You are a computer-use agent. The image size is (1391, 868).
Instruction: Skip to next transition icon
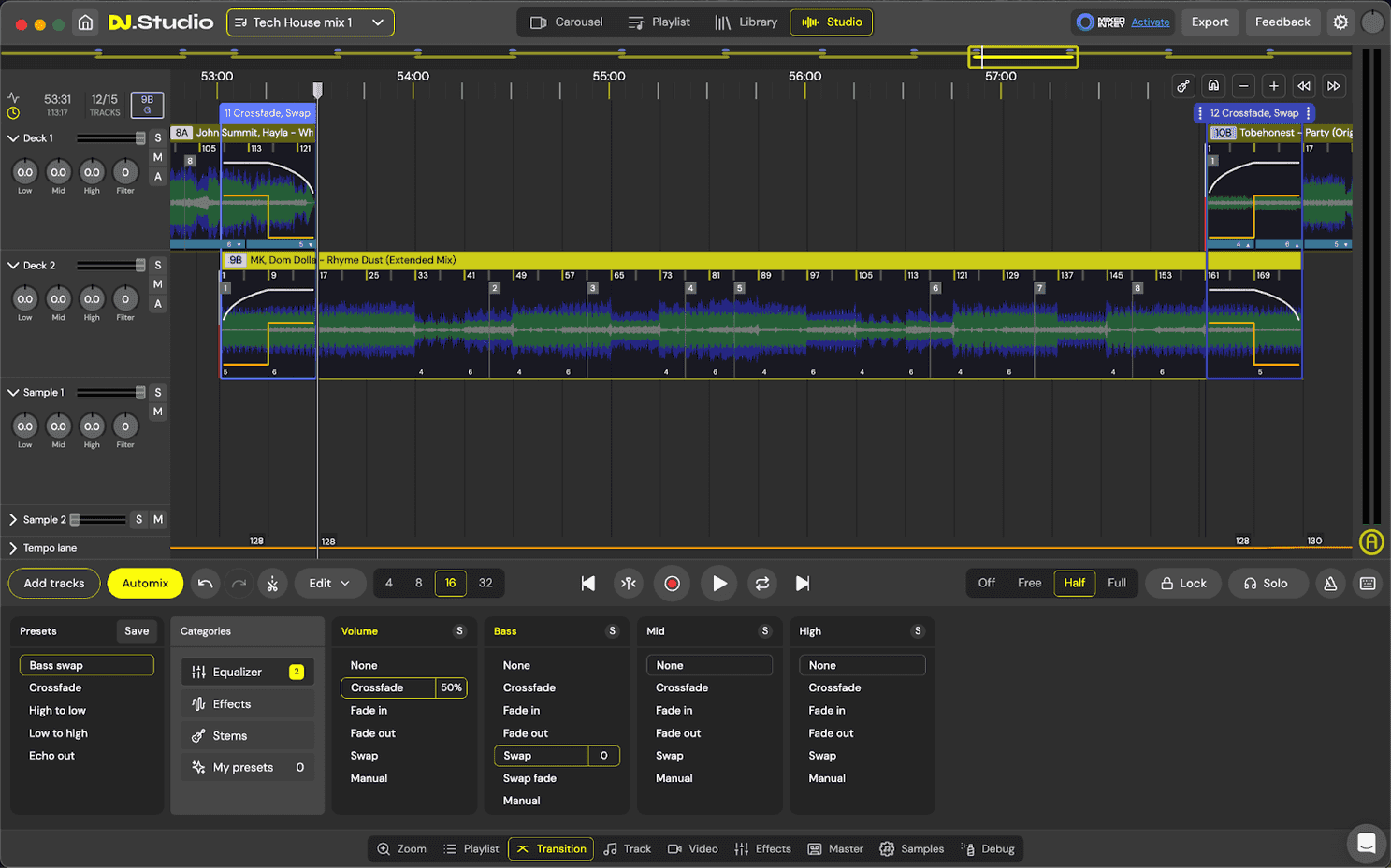click(x=803, y=584)
